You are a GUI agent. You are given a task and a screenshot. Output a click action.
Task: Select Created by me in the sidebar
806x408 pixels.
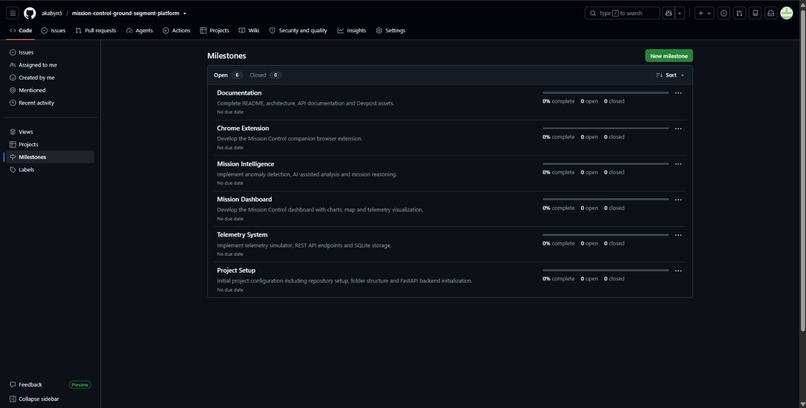tap(48, 78)
